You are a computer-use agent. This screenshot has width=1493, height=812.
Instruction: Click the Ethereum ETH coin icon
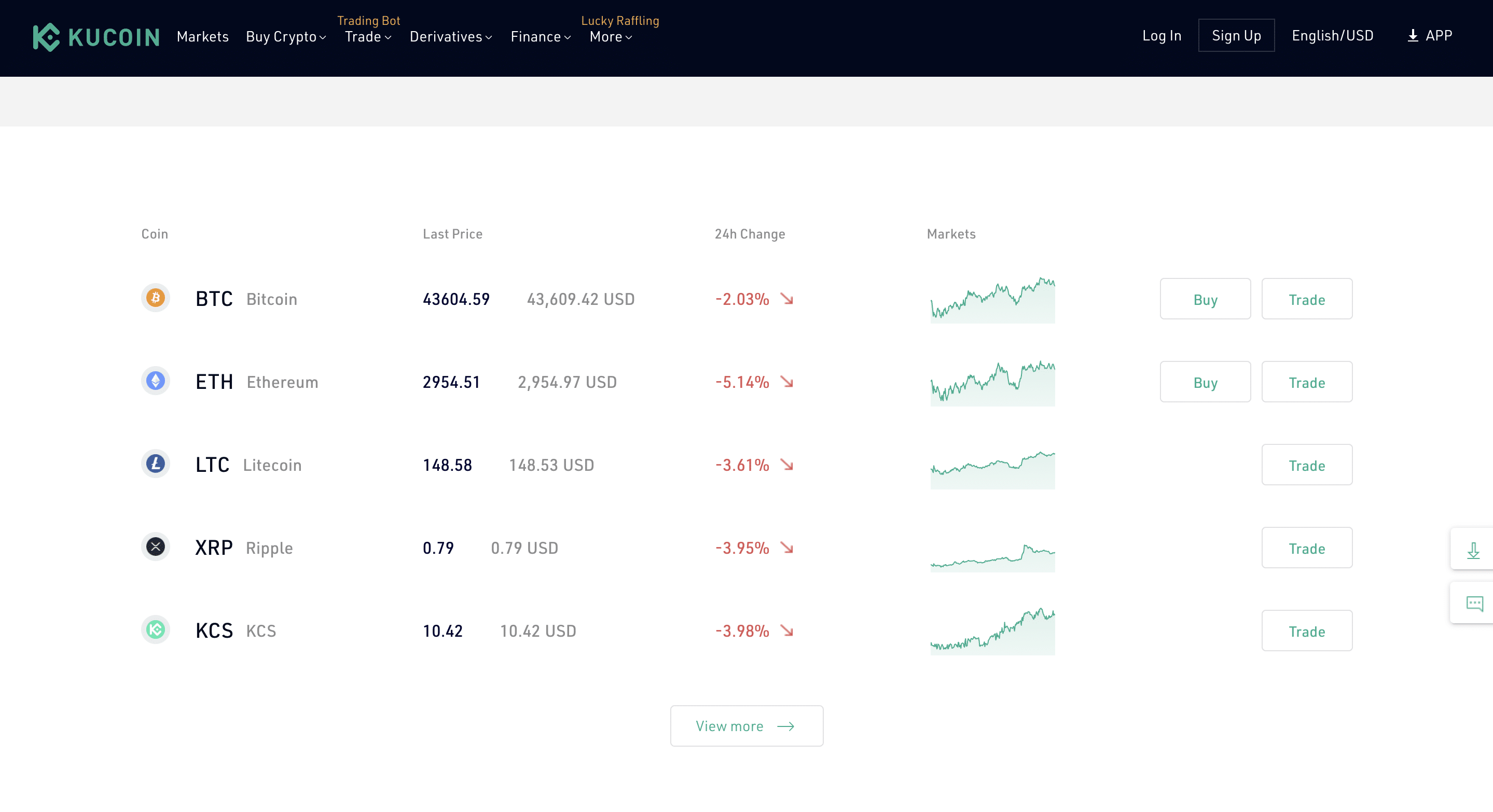(157, 381)
